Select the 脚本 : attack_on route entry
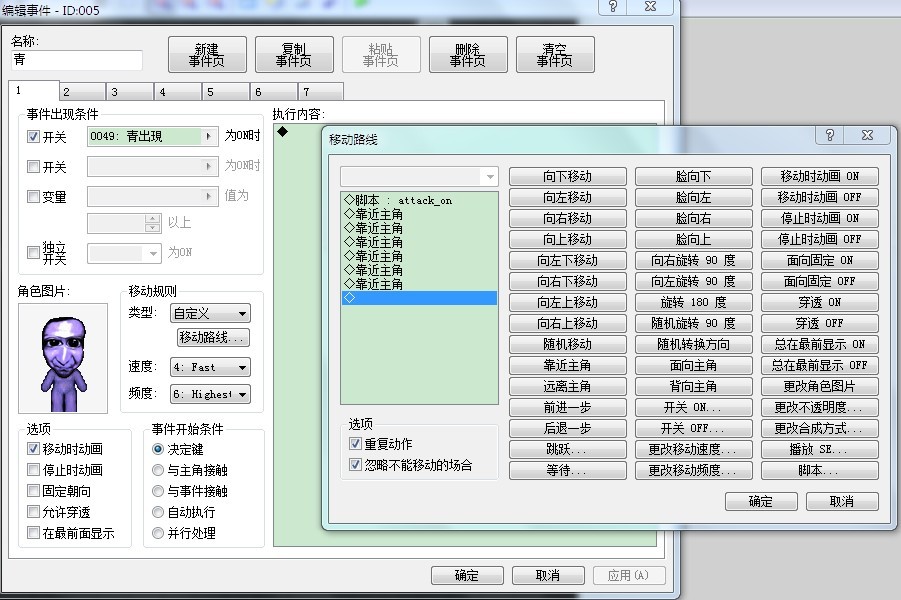901x600 pixels. tap(419, 200)
